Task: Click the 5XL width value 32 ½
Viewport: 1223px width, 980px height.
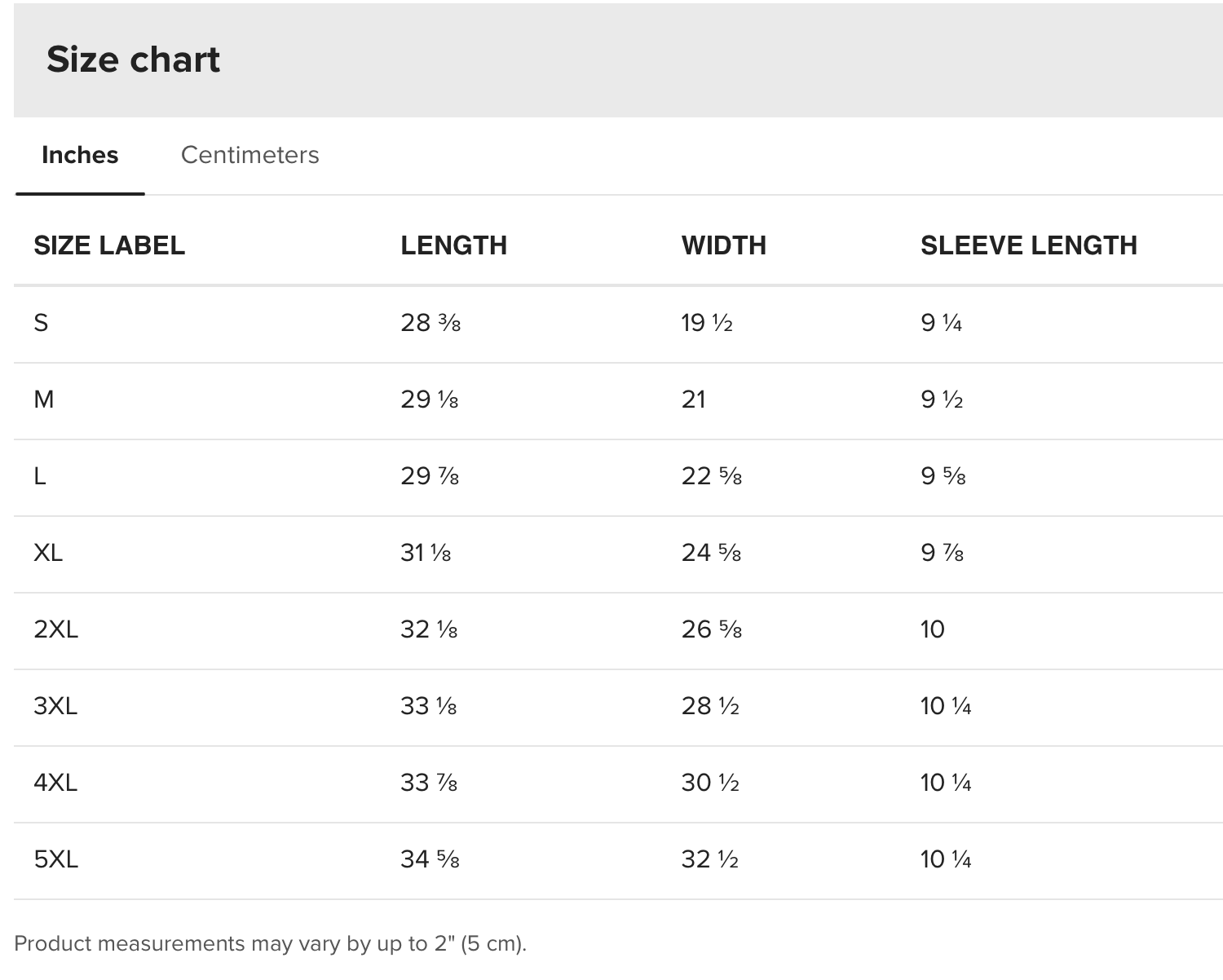Action: point(710,859)
